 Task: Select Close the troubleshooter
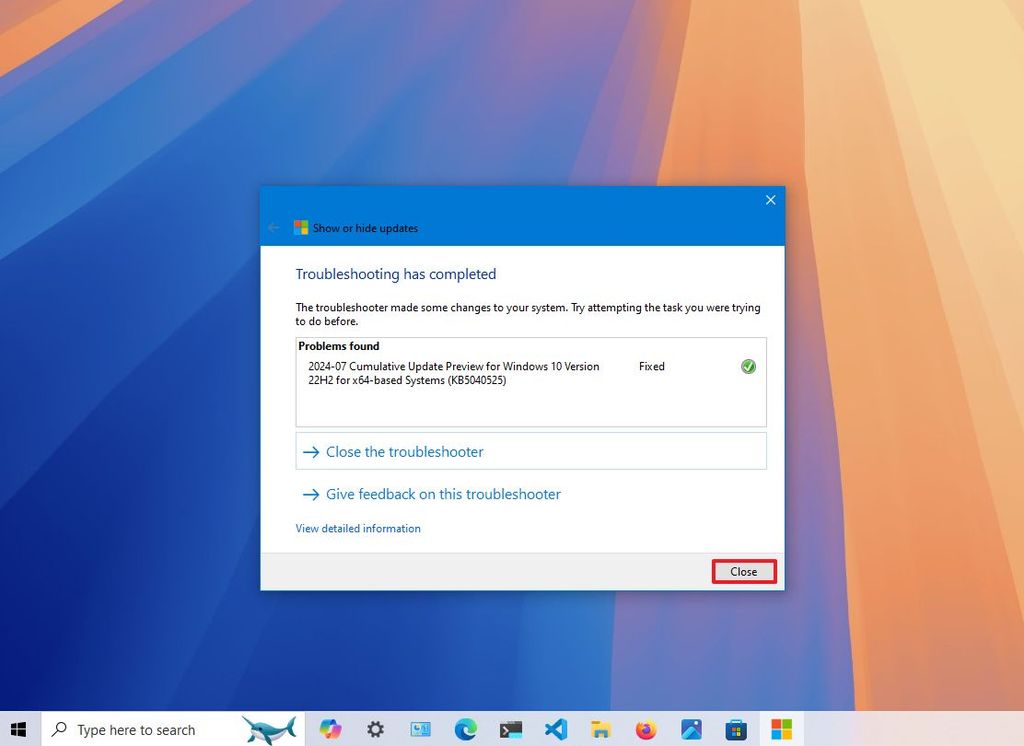(404, 451)
